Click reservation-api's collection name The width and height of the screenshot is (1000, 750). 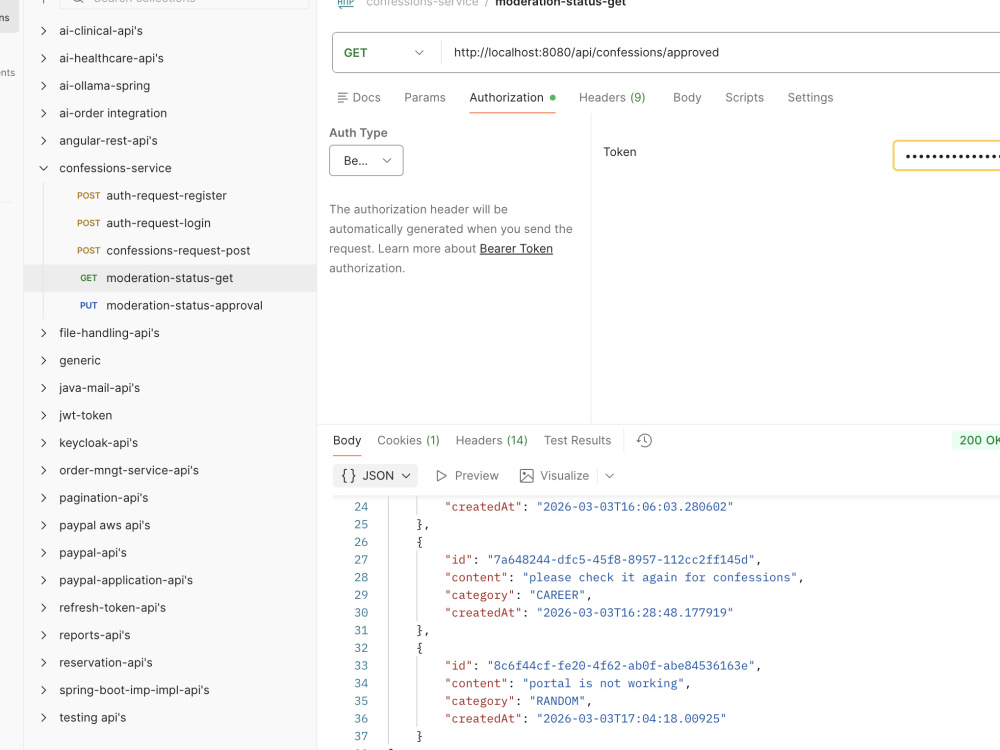tap(106, 663)
